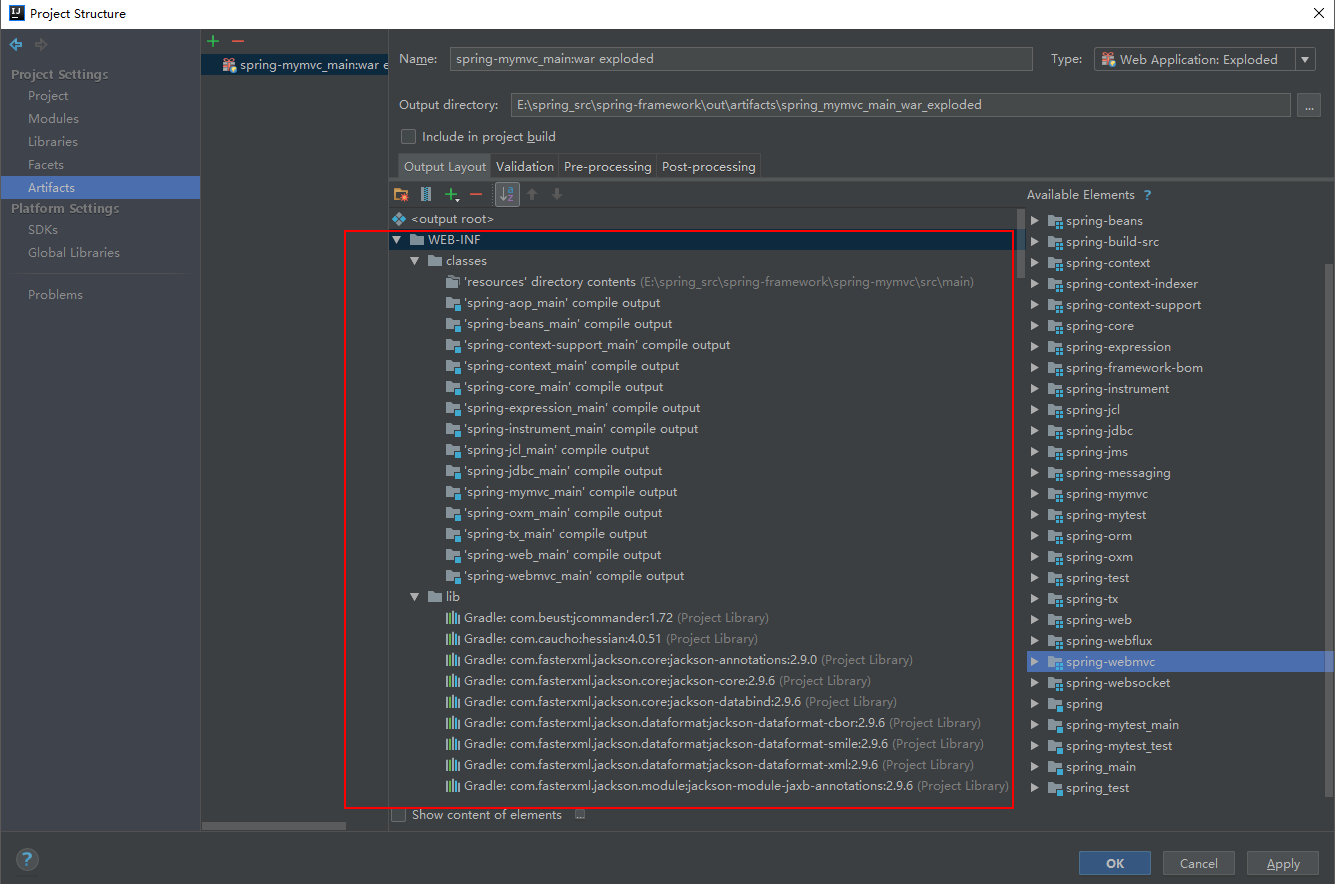1335x884 pixels.
Task: Open help via bottom-left question mark
Action: 27,860
